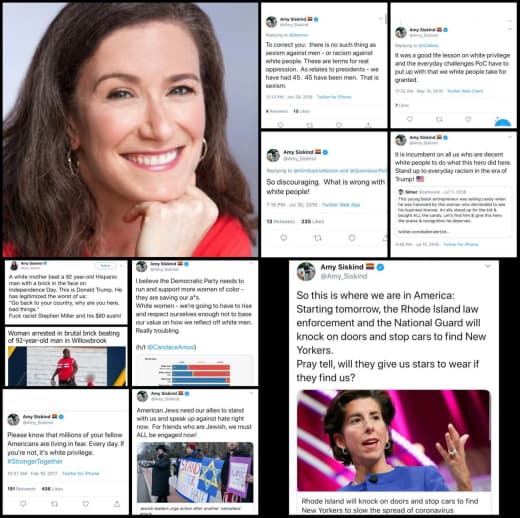
Task: Click reply icon on white privilege life lesson tweet
Action: (x=410, y=119)
